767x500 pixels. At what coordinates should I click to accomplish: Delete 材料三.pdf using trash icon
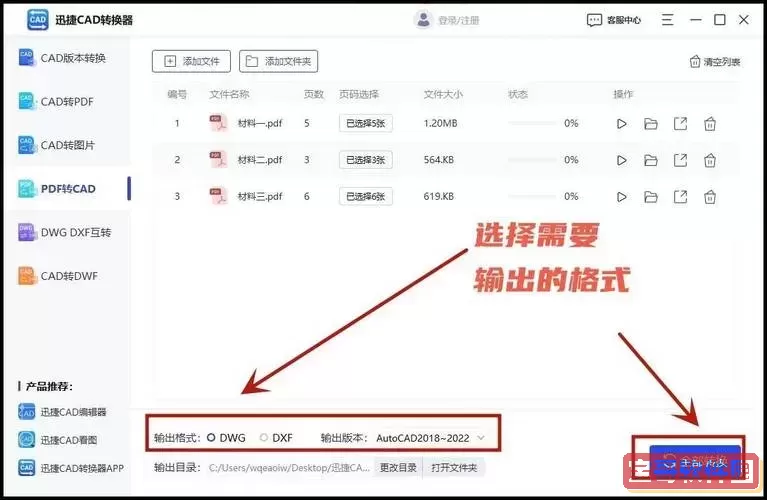(x=710, y=197)
